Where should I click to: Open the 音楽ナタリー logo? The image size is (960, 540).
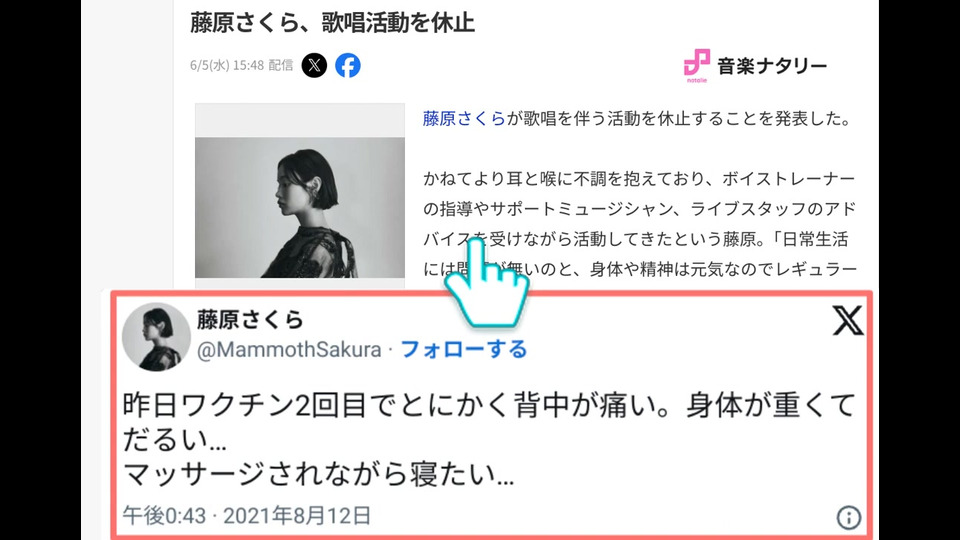(x=755, y=66)
